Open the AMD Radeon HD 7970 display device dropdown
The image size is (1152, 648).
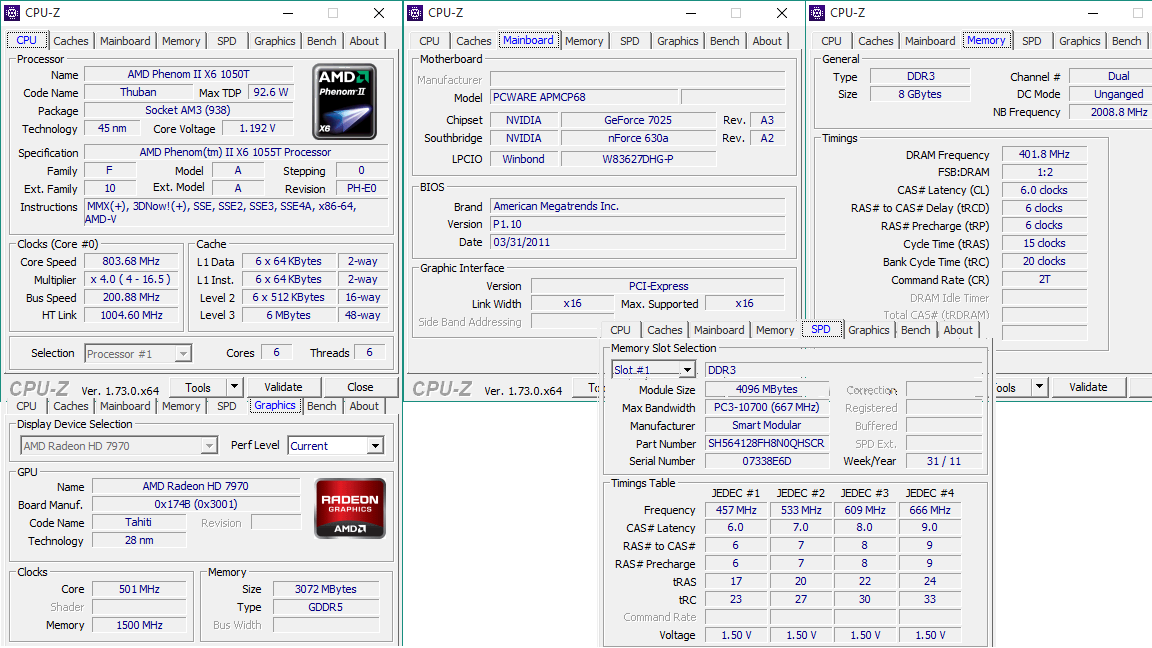pos(119,445)
